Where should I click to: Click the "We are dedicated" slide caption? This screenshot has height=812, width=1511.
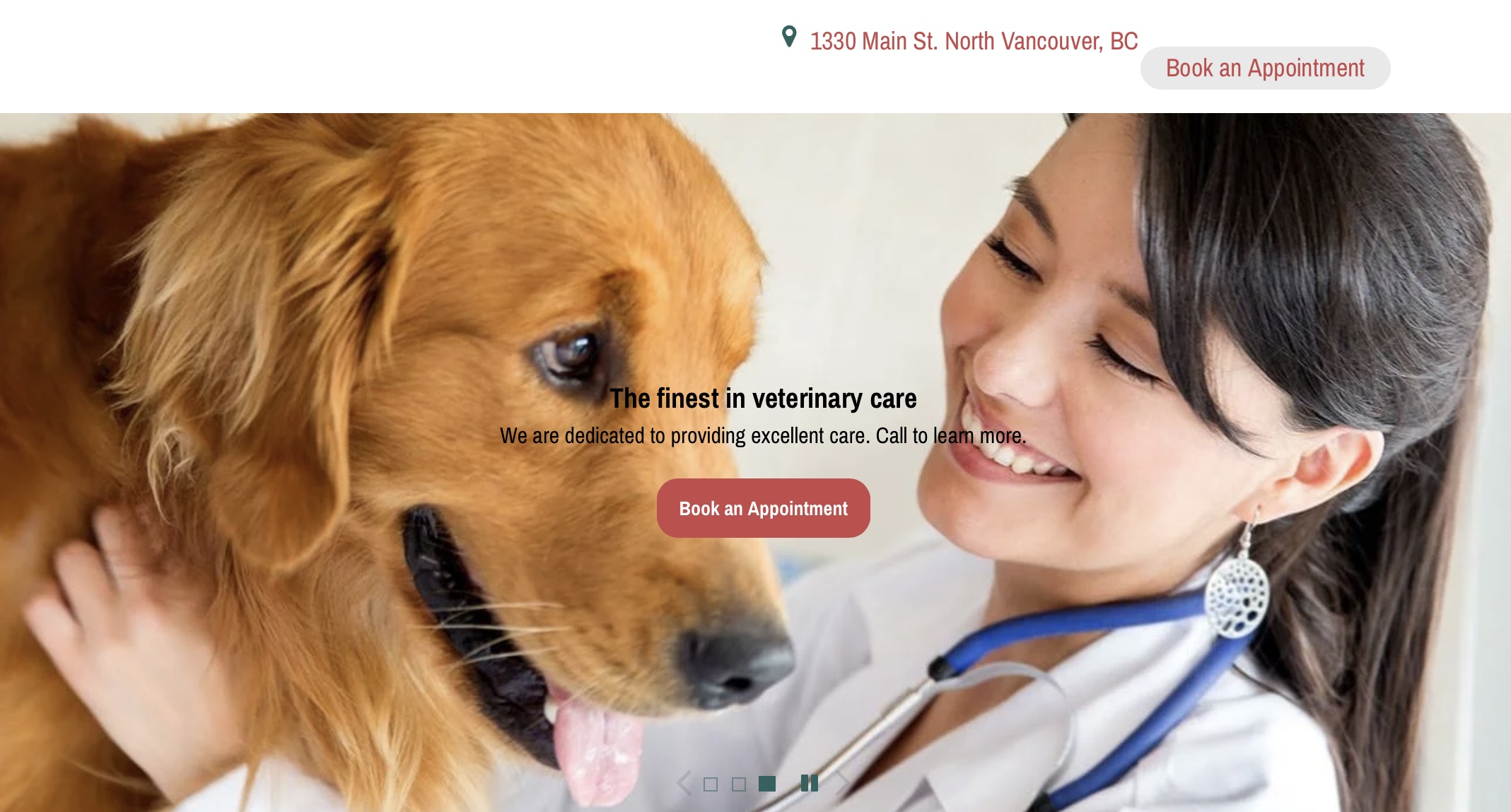click(x=763, y=435)
